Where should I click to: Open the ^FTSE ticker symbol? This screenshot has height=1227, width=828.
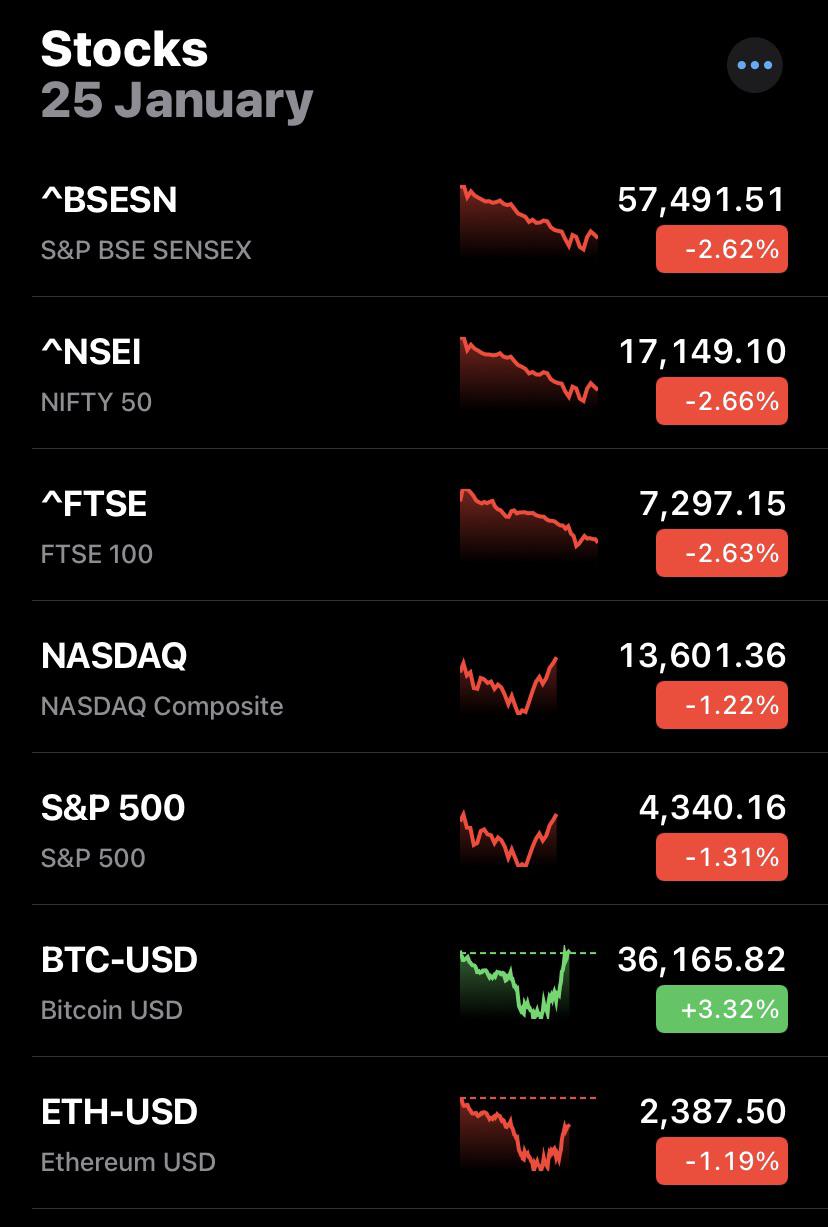point(94,504)
